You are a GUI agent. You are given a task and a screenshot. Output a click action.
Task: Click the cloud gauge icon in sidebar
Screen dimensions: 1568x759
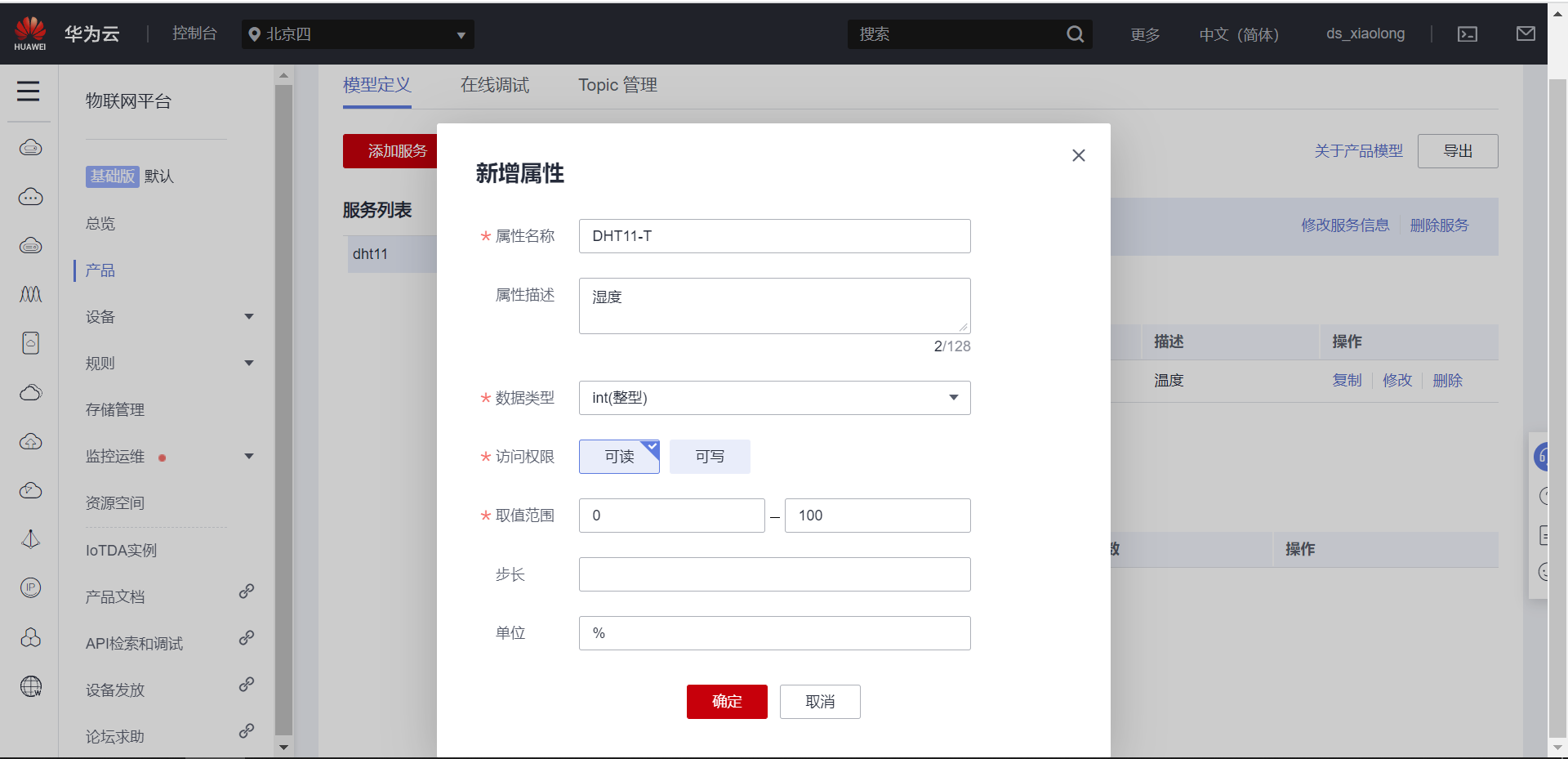31,490
